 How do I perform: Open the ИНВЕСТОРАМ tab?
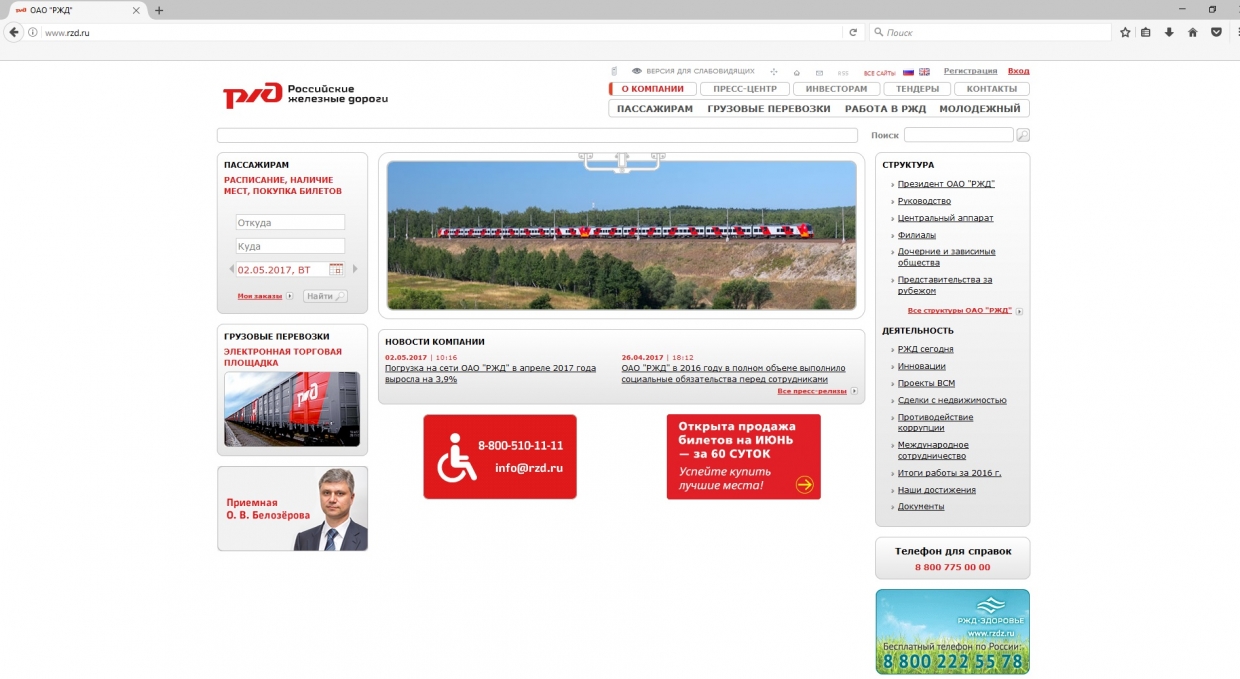pyautogui.click(x=836, y=89)
